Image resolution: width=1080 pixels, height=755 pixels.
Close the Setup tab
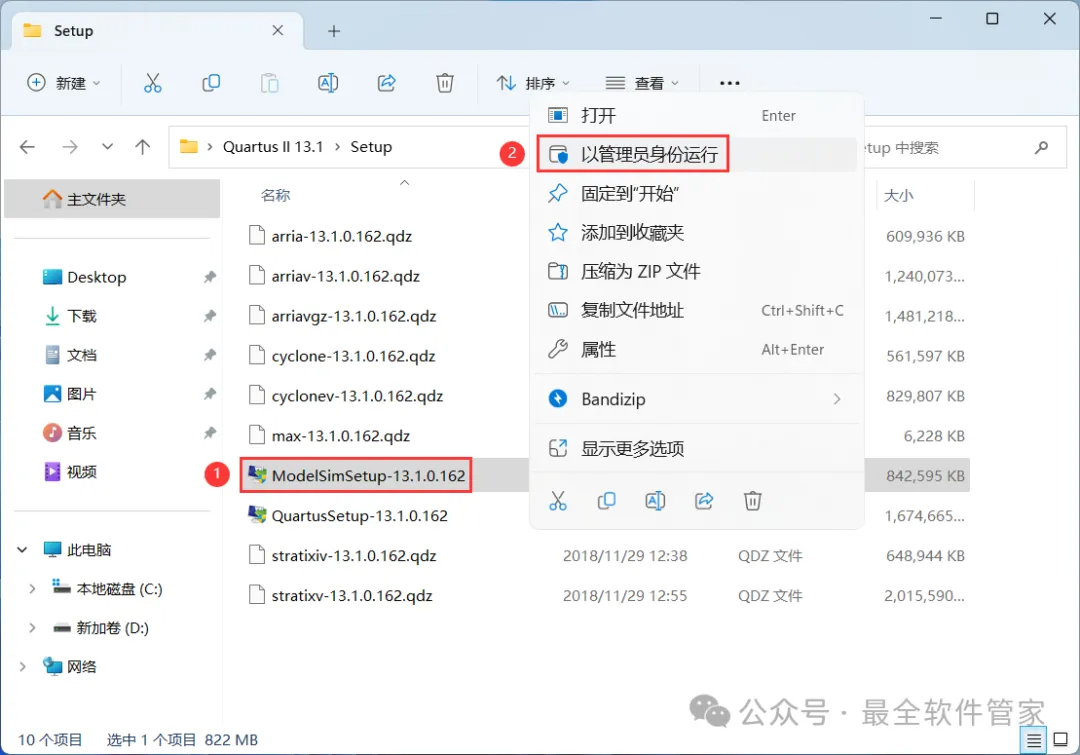point(278,30)
